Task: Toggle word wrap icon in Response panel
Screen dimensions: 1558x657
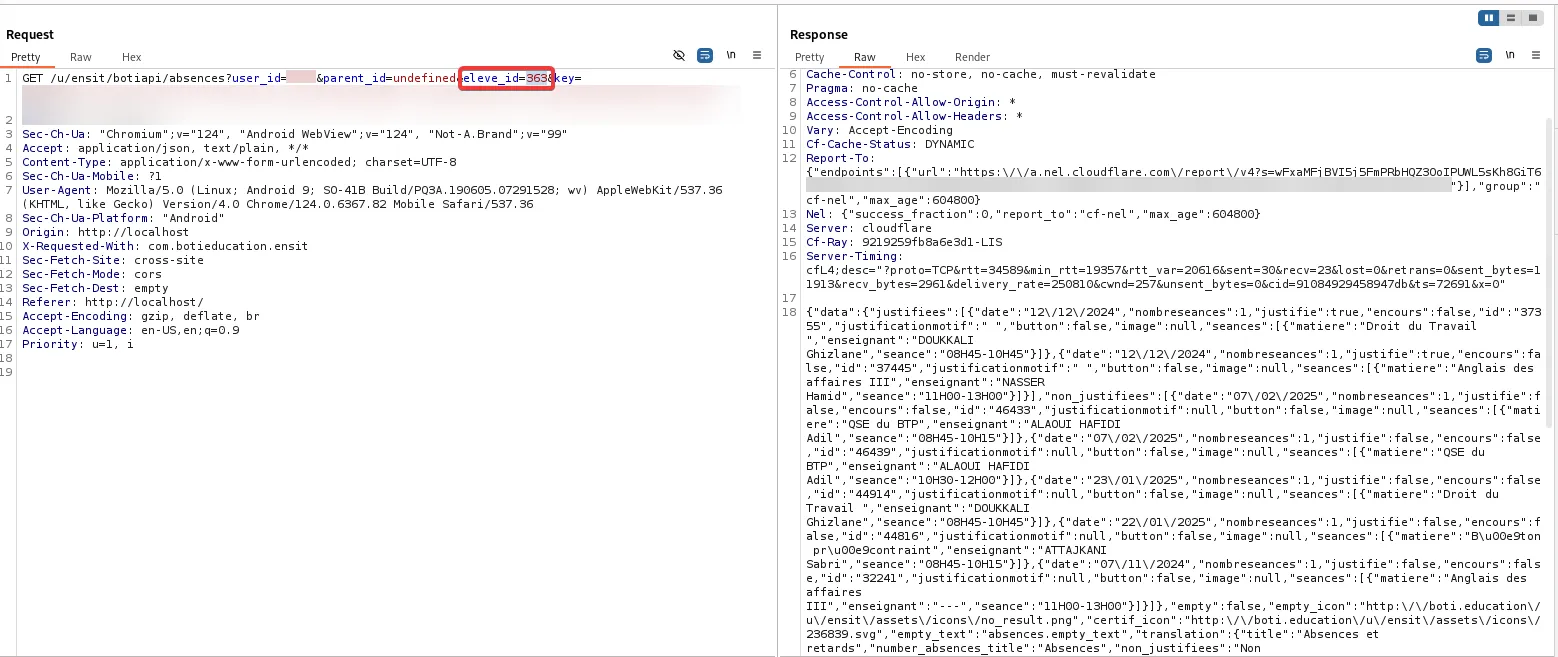Action: pos(1484,56)
